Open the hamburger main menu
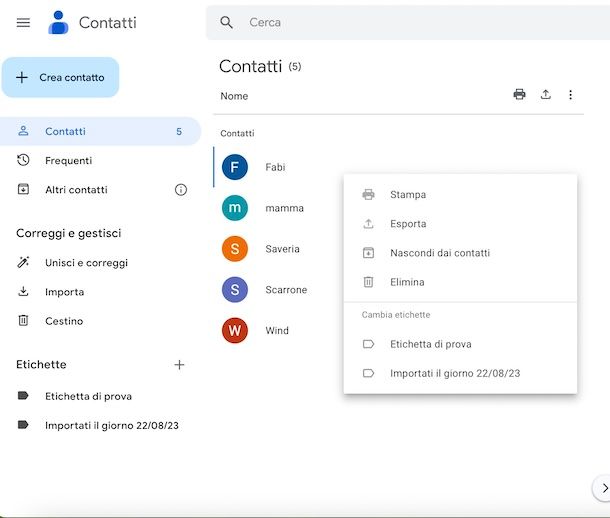610x518 pixels. [x=23, y=23]
